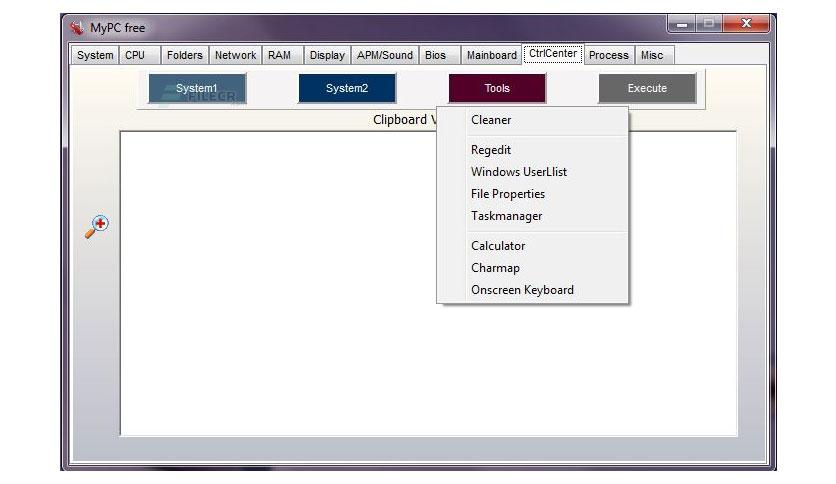Click the magnifier plus icon
This screenshot has height=484, width=836.
(x=97, y=227)
